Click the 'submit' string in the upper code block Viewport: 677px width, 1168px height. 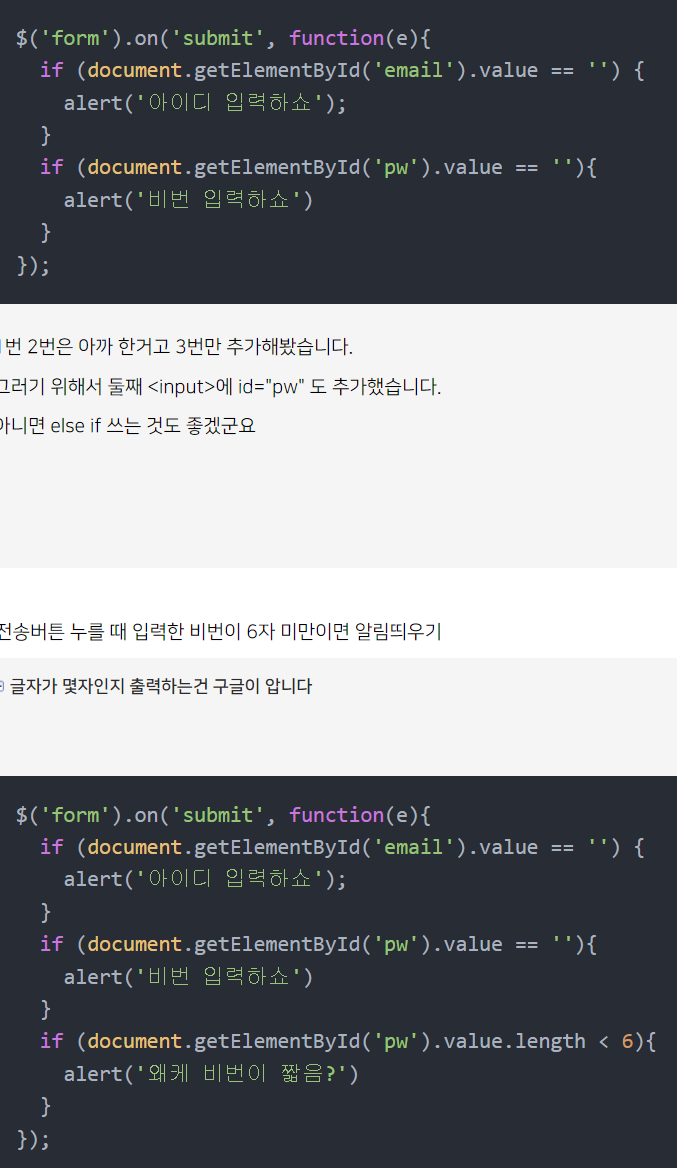217,38
